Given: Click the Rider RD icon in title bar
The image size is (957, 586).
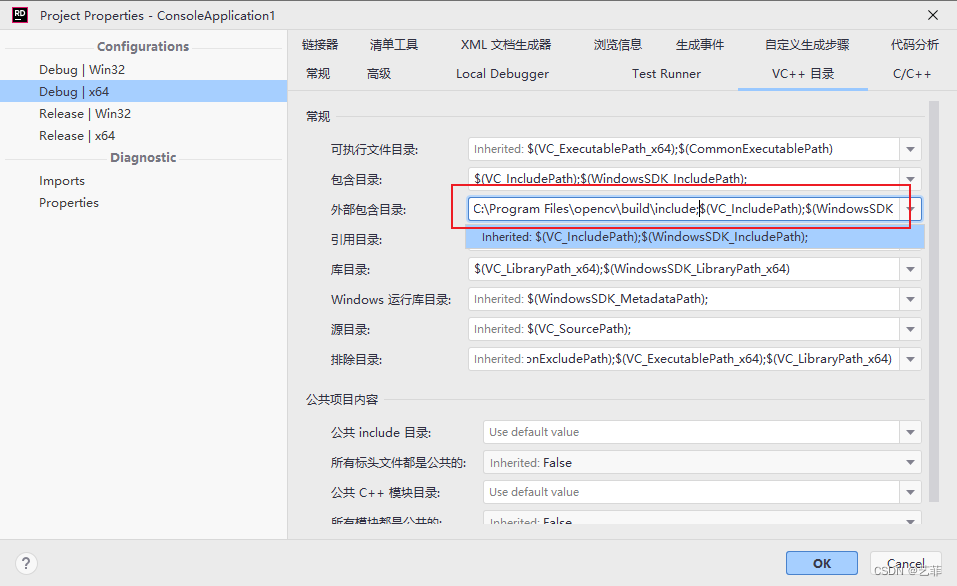Looking at the screenshot, I should pos(19,15).
